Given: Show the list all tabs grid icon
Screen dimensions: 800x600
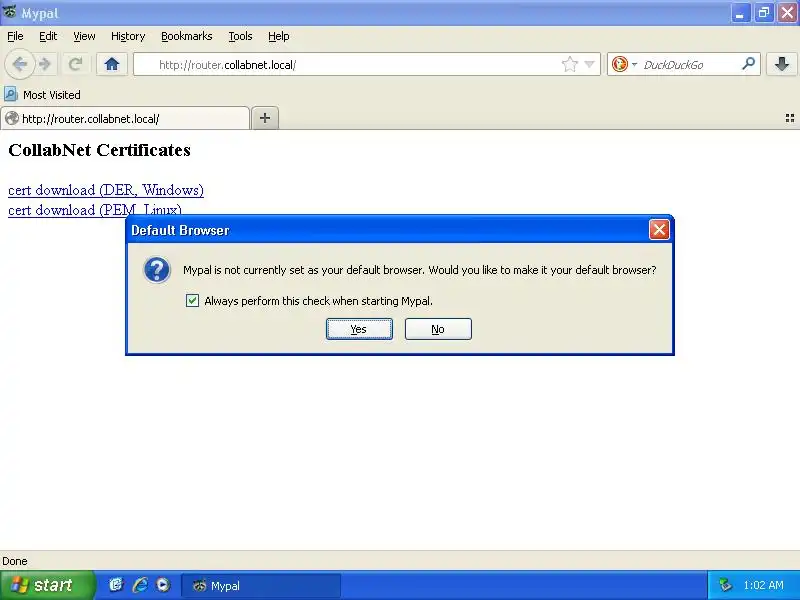Looking at the screenshot, I should 789,118.
